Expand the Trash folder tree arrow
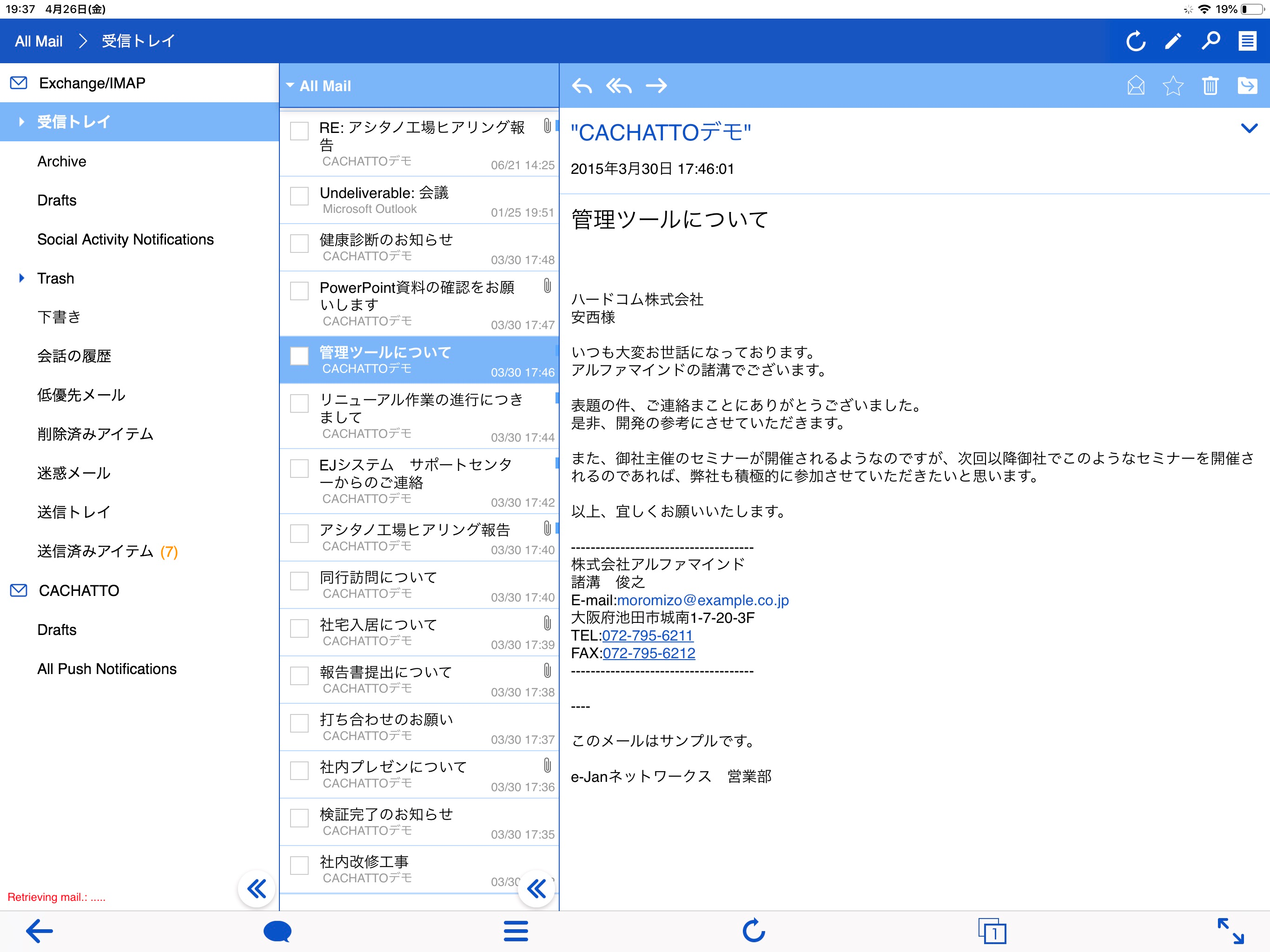The height and width of the screenshot is (952, 1270). [x=22, y=278]
